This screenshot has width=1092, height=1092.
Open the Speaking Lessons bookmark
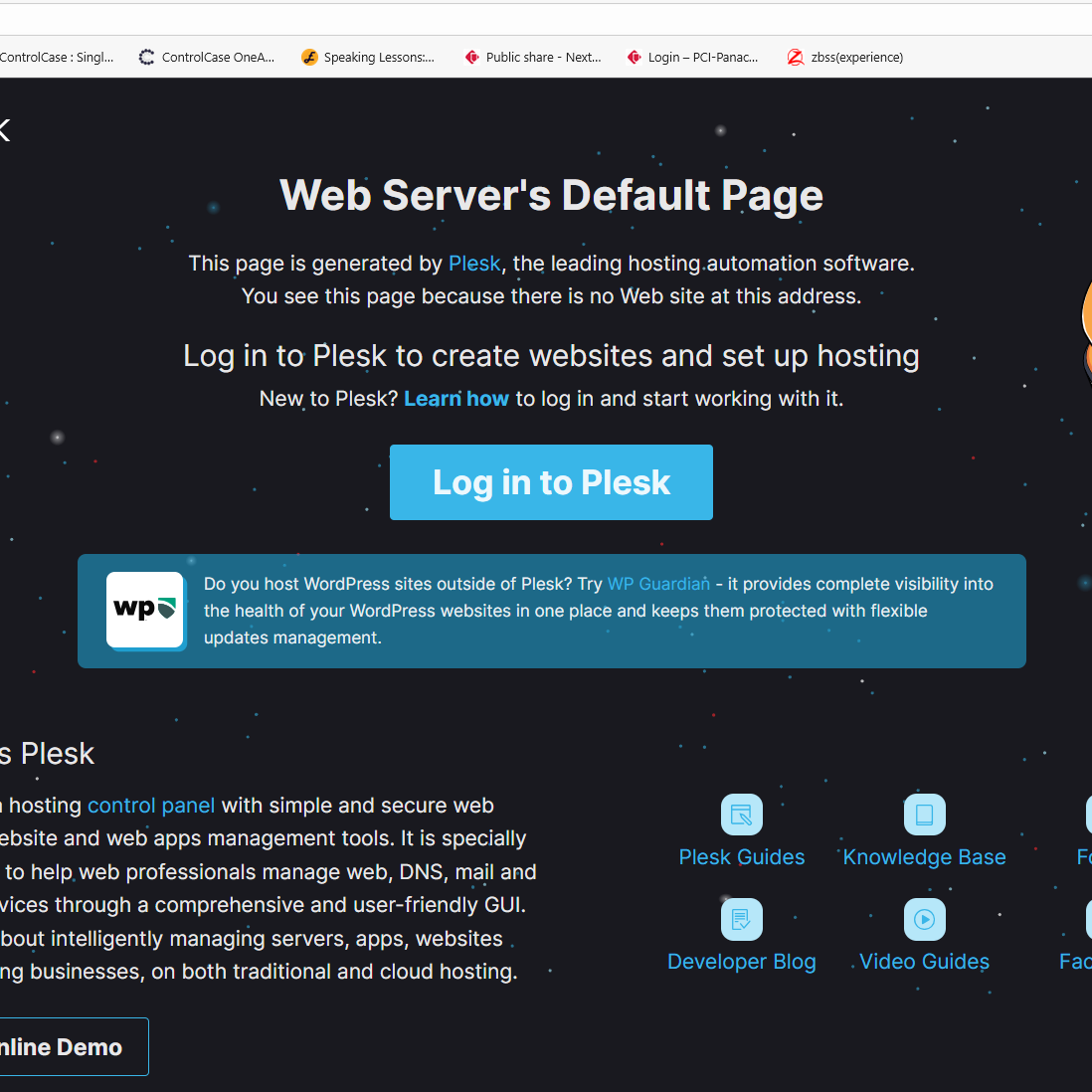click(x=368, y=57)
